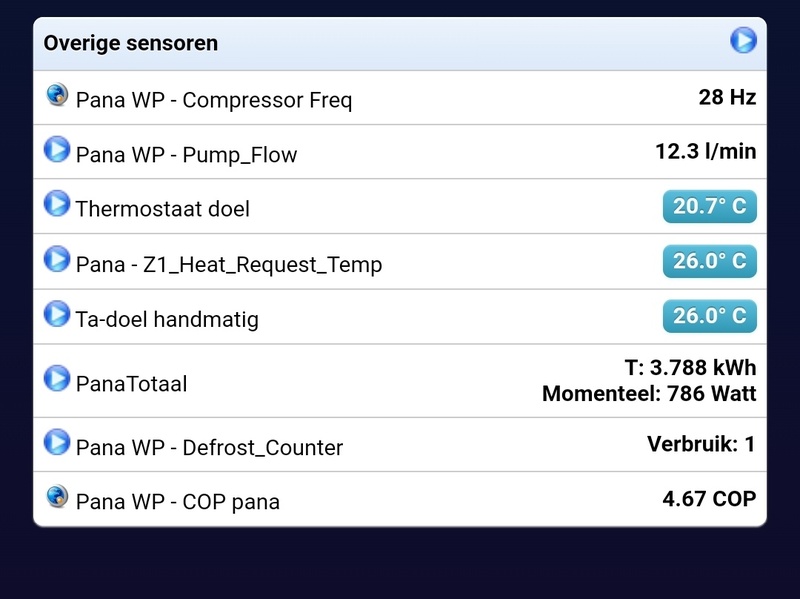The width and height of the screenshot is (800, 599).
Task: Select the Pana WP - Compressor Freq label
Action: 214,100
